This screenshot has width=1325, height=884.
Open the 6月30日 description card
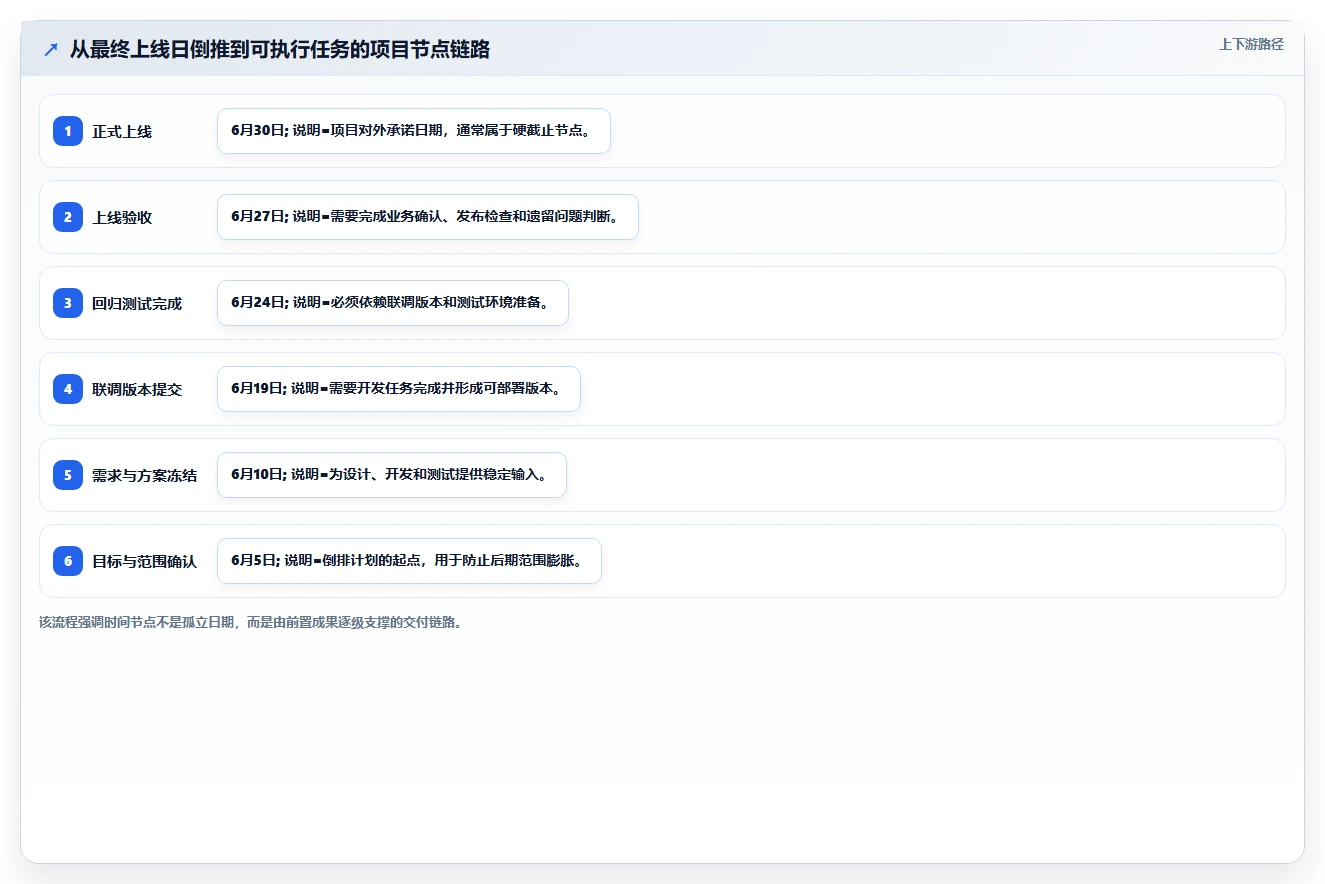tap(414, 131)
